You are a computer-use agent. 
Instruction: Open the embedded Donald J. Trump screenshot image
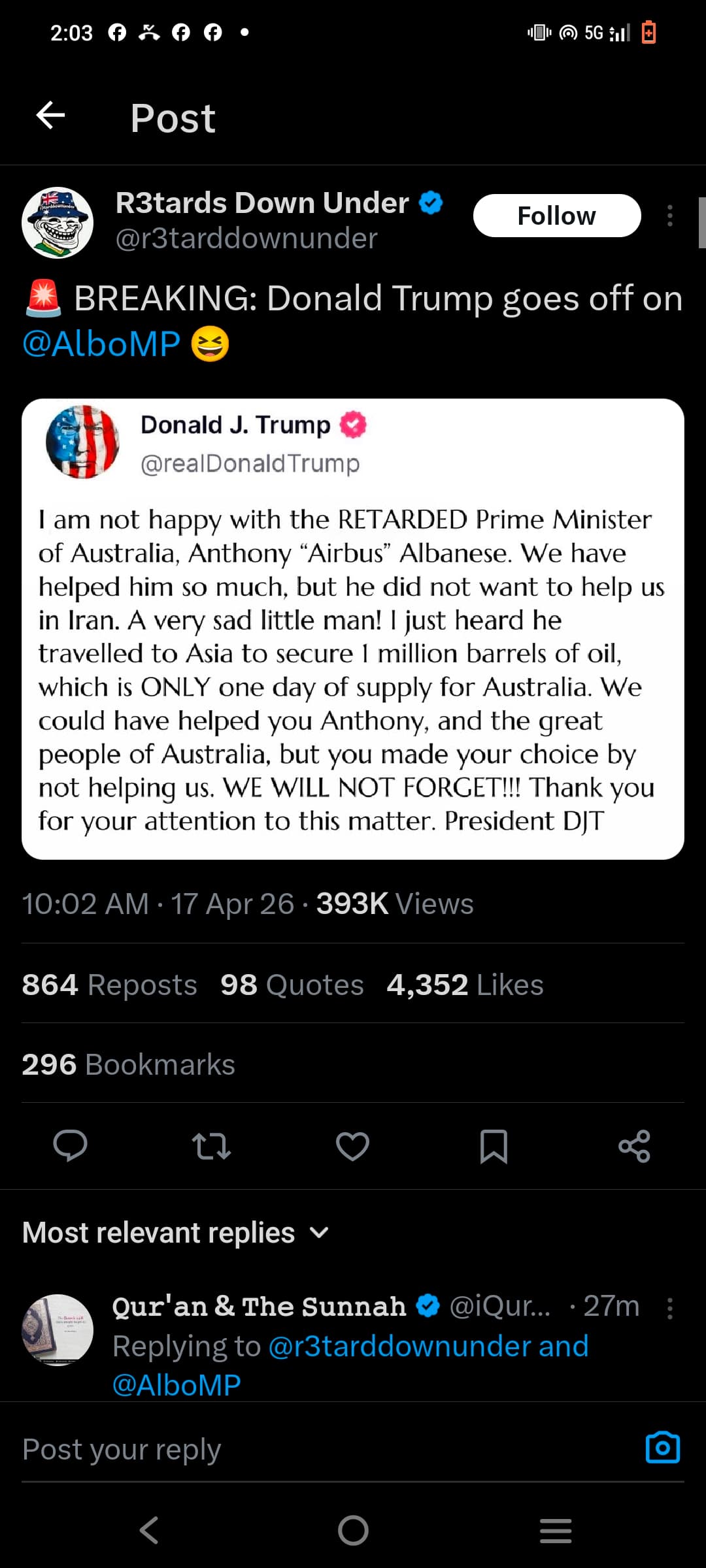click(353, 629)
